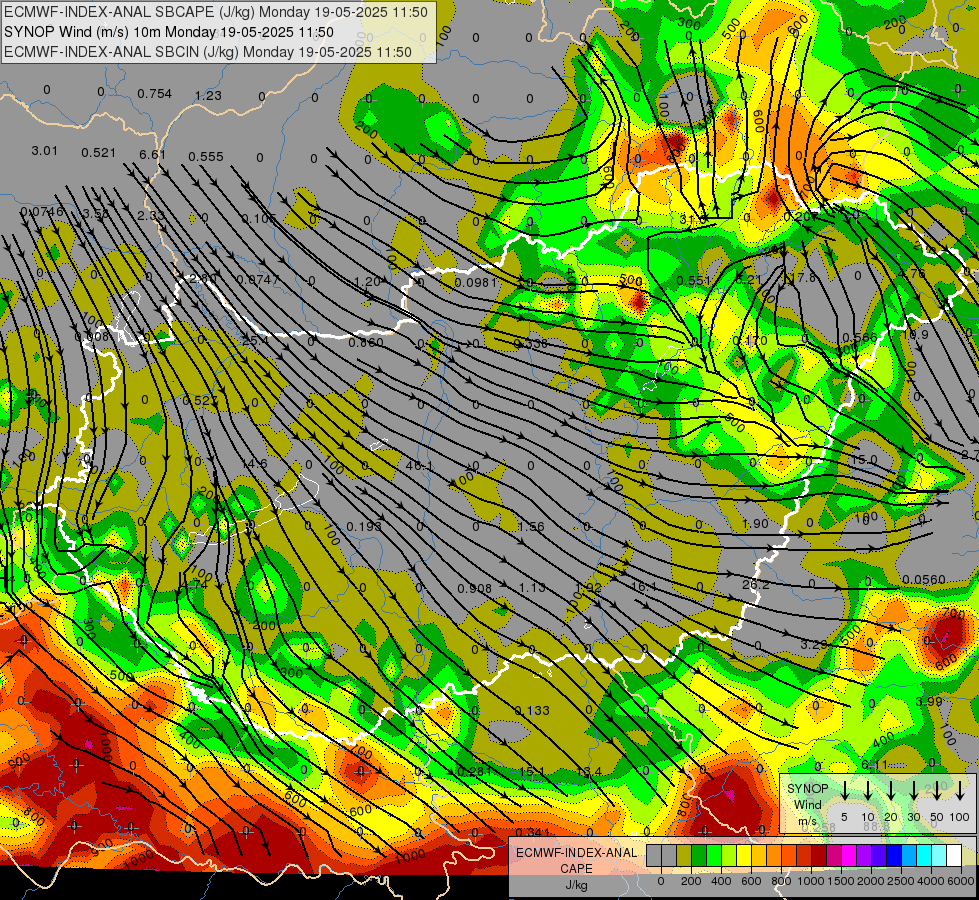Viewport: 979px width, 900px height.
Task: Pick the yellow CAPE legend swatch
Action: [x=744, y=856]
